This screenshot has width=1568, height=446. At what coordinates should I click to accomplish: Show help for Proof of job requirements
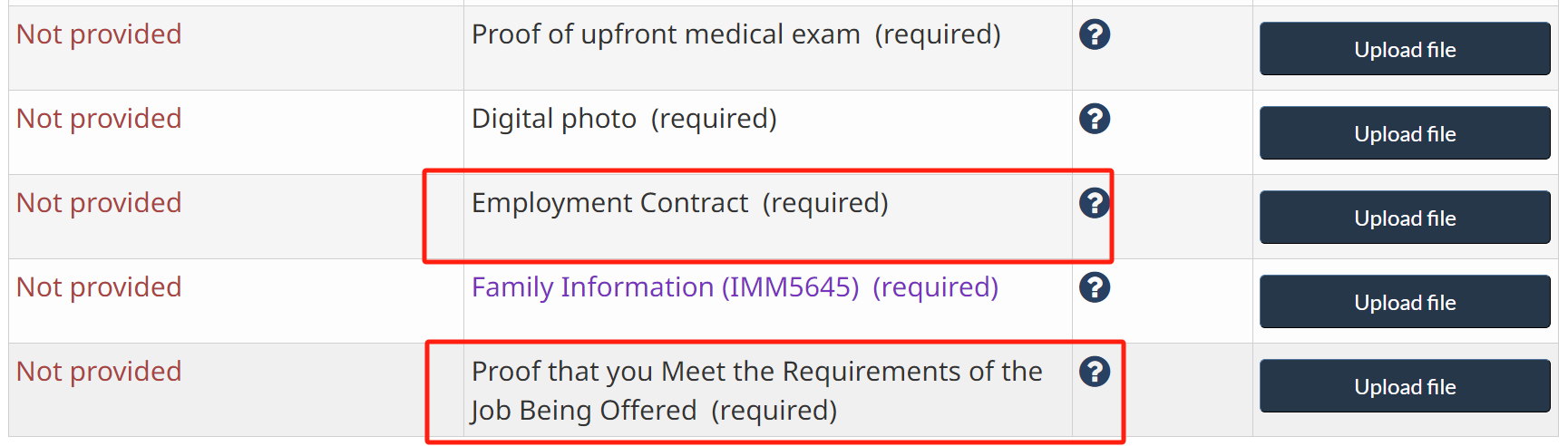[1094, 372]
